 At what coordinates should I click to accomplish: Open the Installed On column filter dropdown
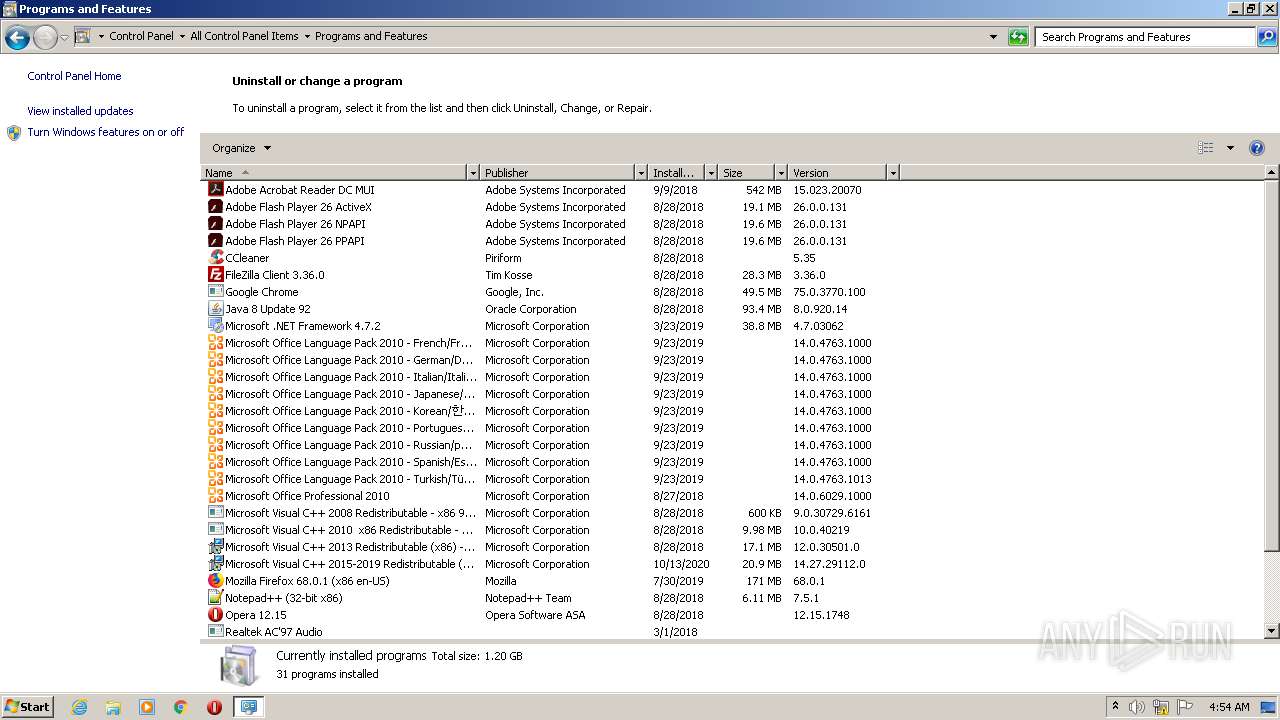pyautogui.click(x=711, y=173)
